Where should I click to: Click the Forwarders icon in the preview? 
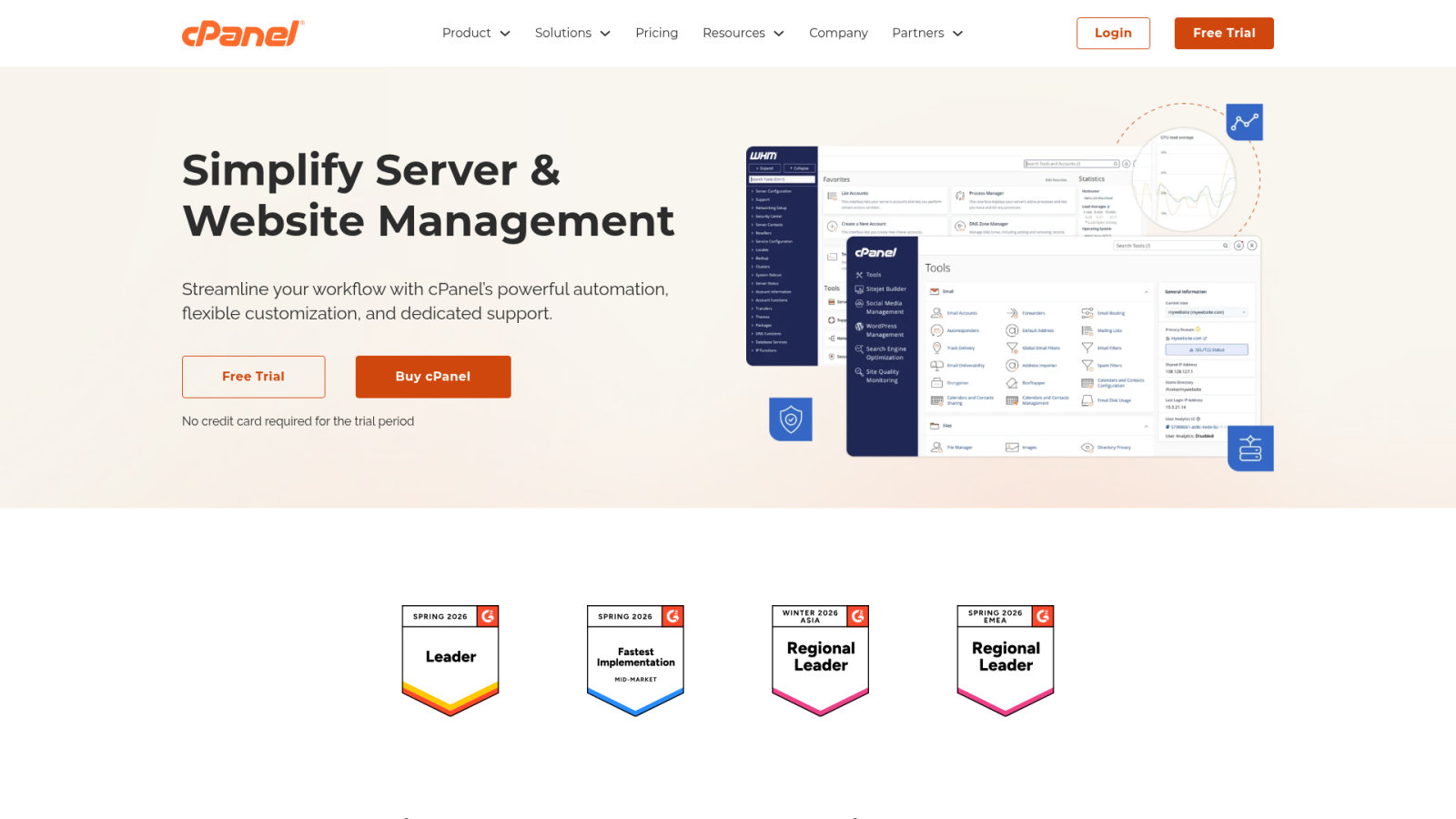(x=1012, y=313)
